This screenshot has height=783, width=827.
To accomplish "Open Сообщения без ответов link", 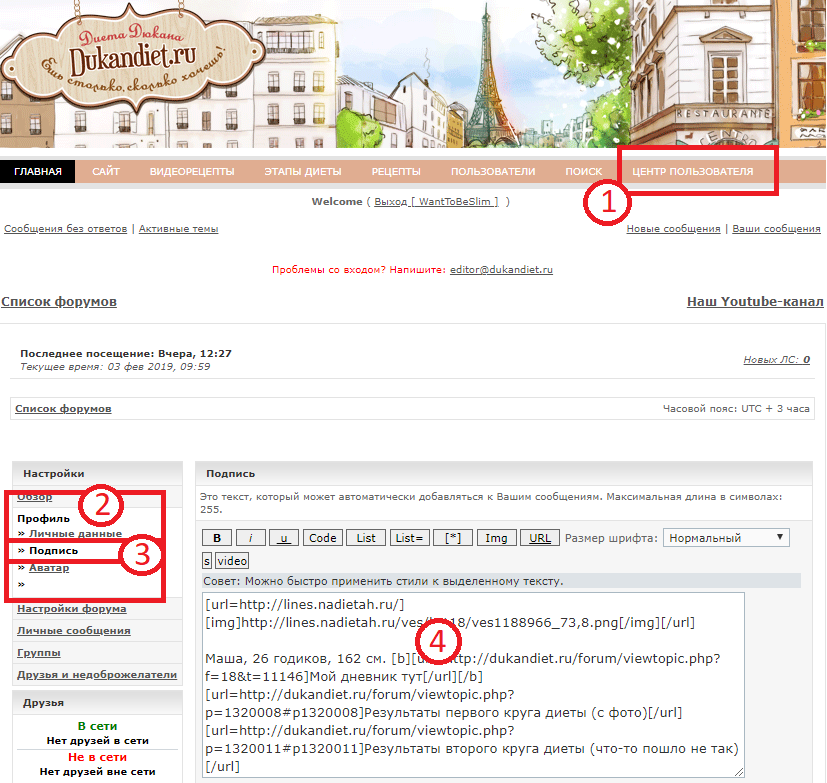I will point(65,229).
